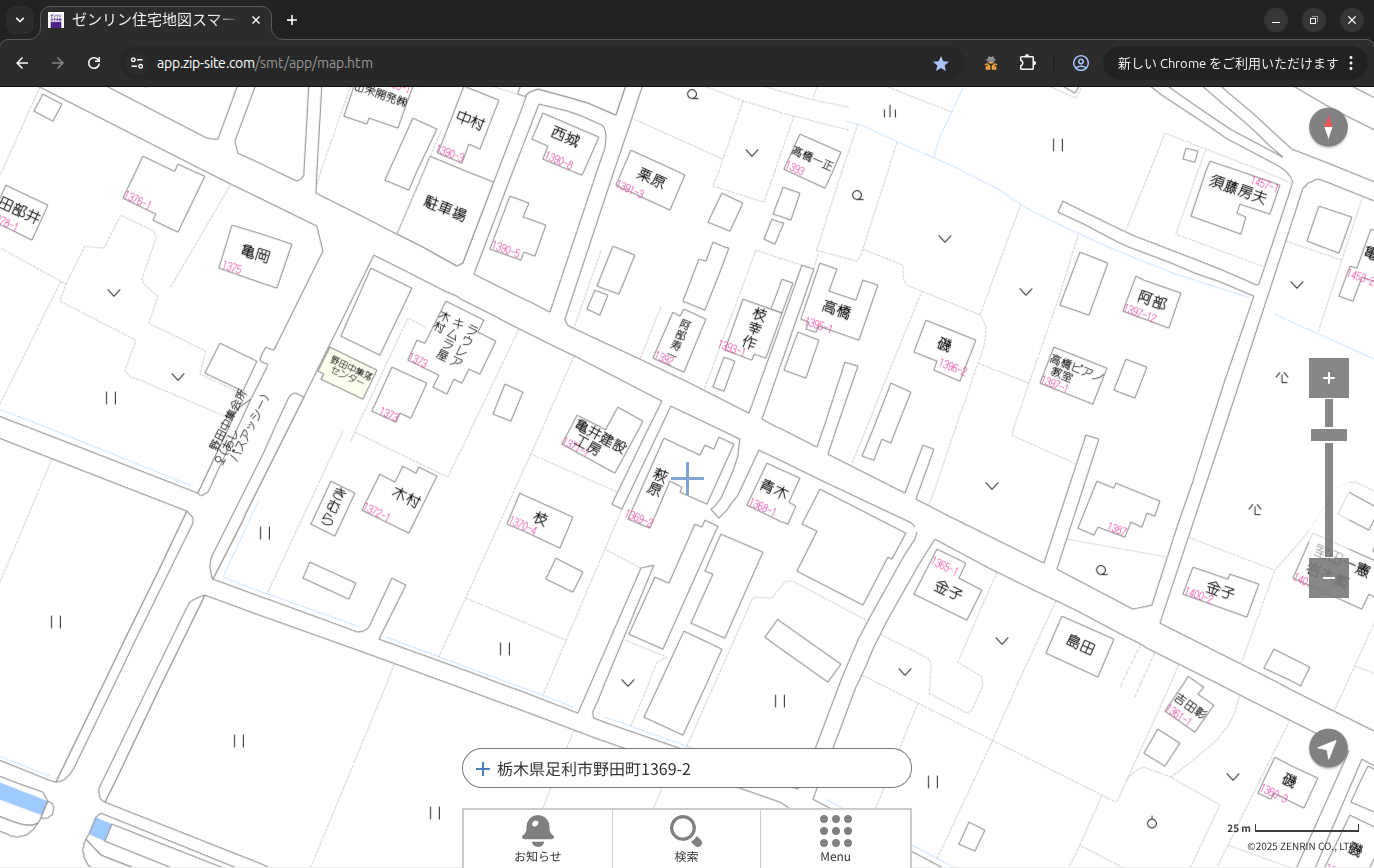This screenshot has width=1374, height=868.
Task: Open the 検索 search button
Action: coord(686,838)
